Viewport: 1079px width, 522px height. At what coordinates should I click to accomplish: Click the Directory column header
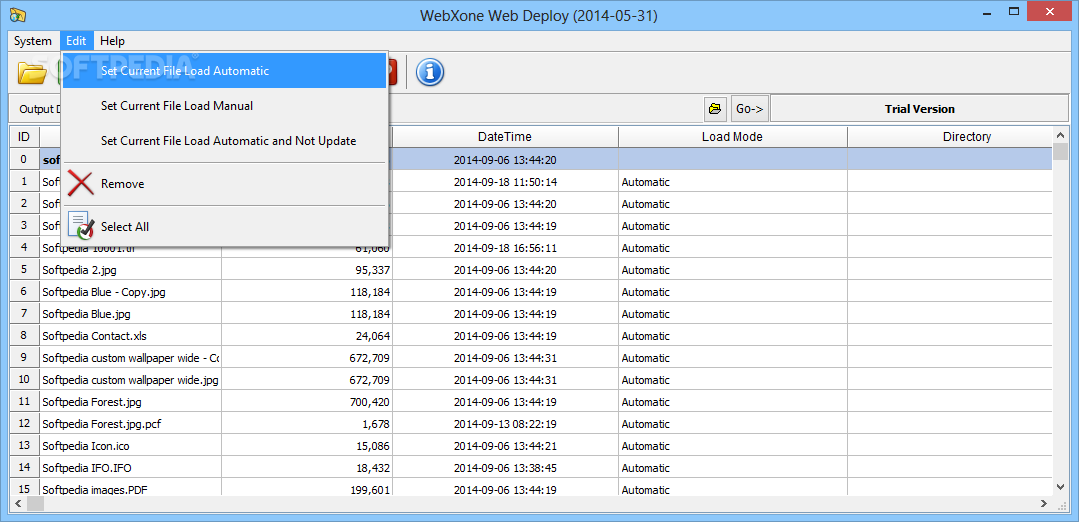point(950,137)
